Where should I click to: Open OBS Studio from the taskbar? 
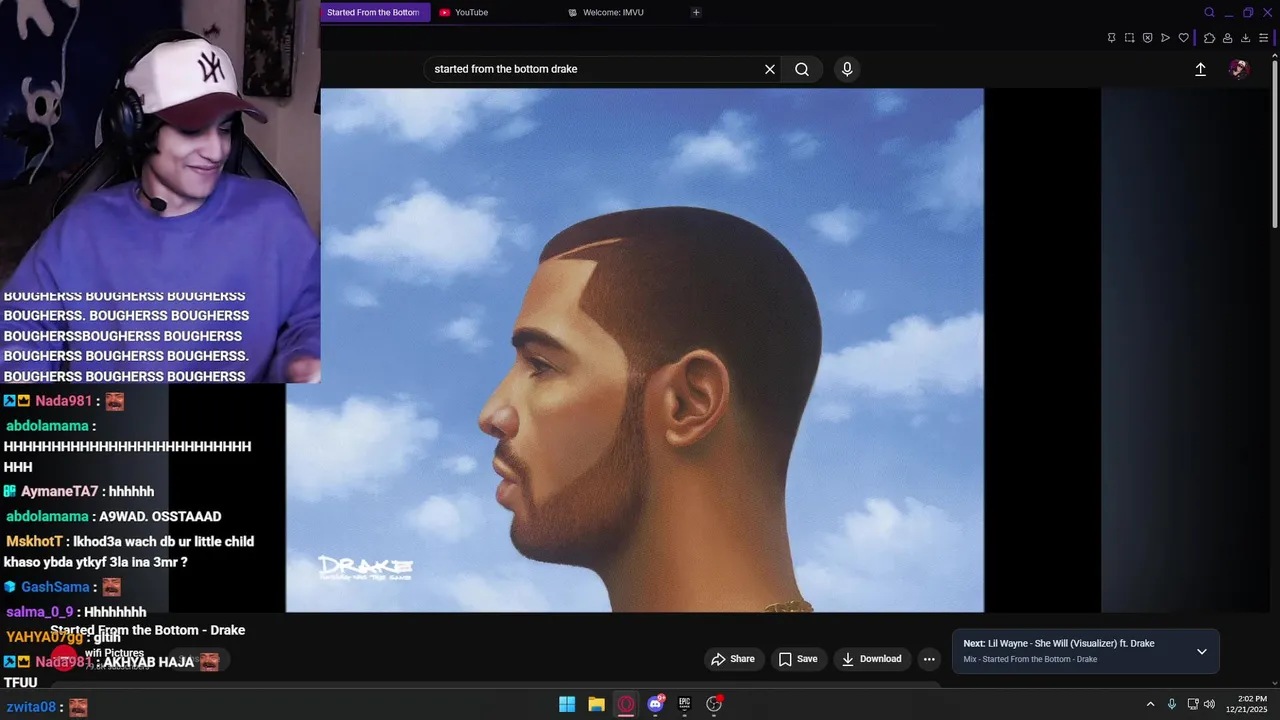point(714,704)
